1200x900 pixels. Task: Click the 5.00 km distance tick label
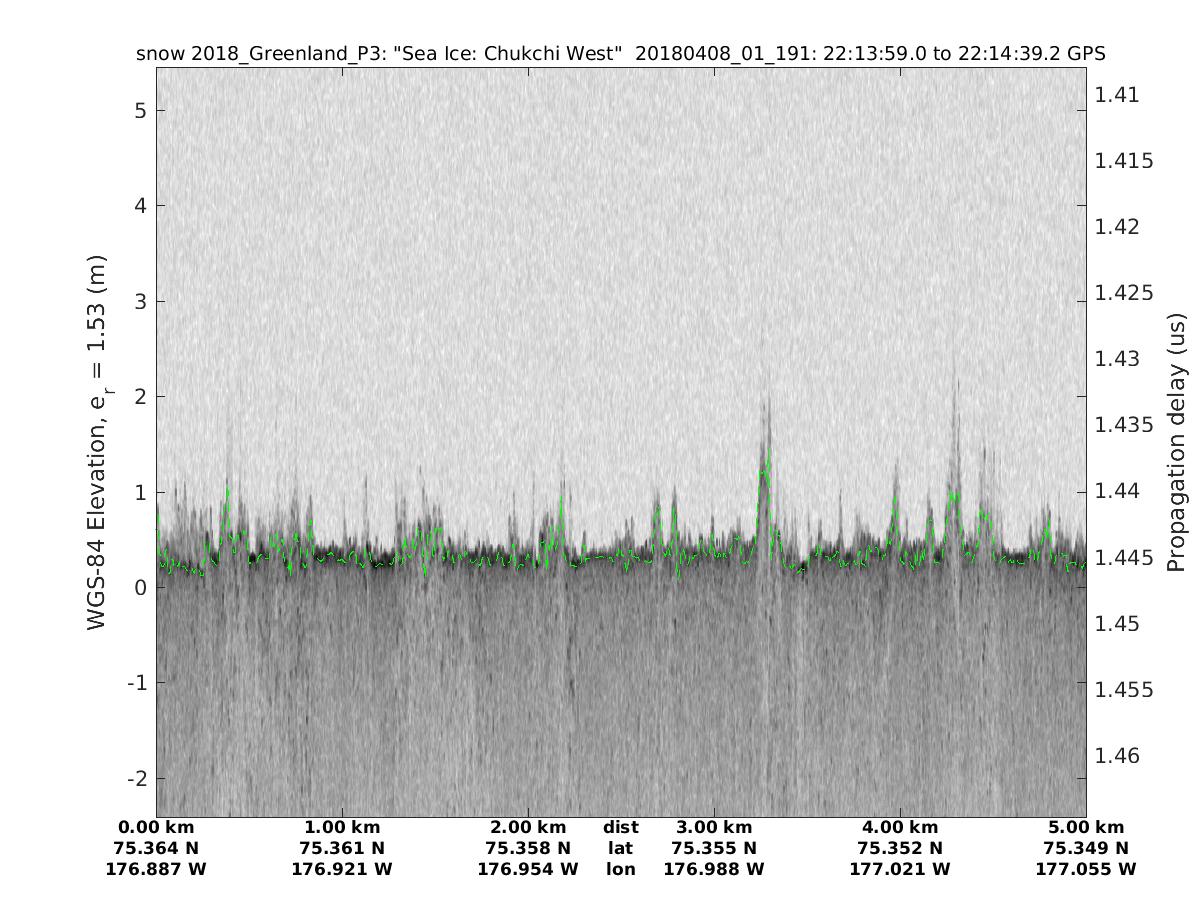click(1086, 827)
